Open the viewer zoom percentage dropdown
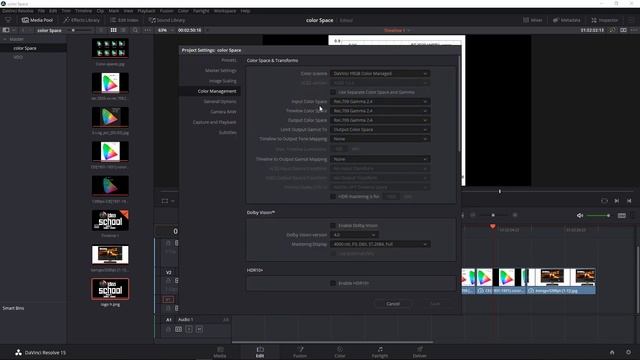This screenshot has width=640, height=360. [x=165, y=30]
